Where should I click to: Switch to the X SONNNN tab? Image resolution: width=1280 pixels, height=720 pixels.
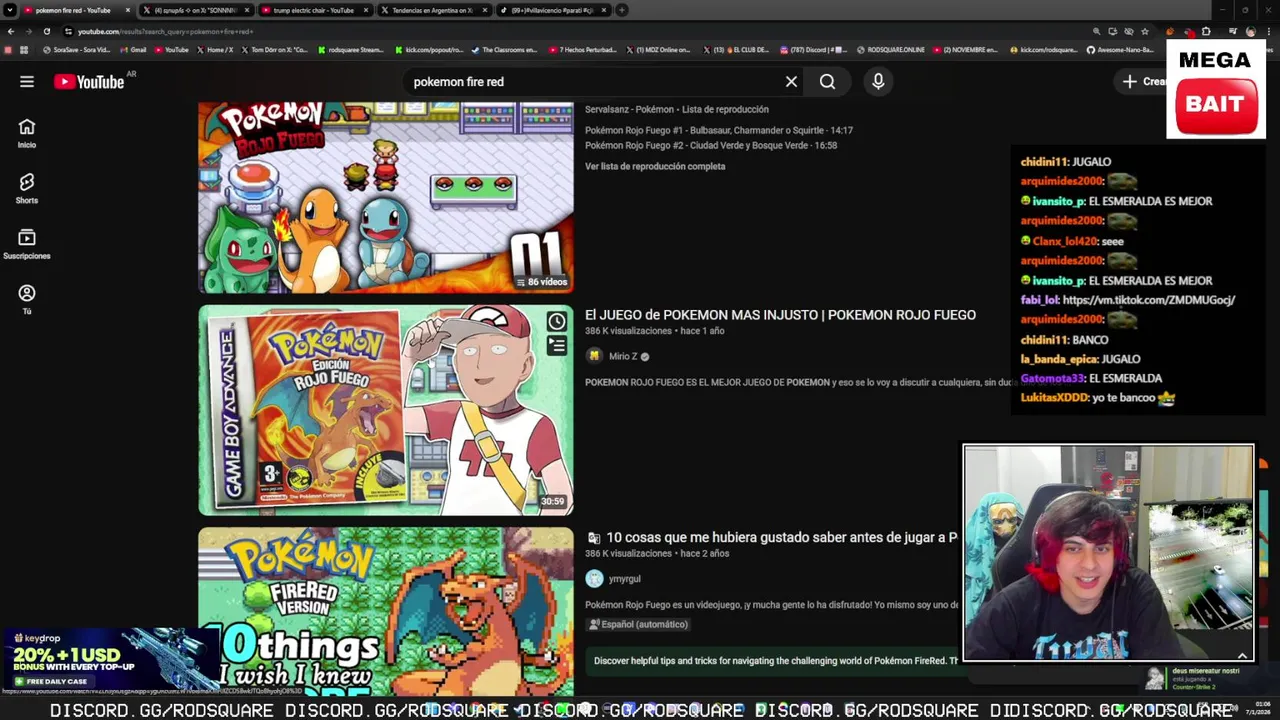pos(195,10)
